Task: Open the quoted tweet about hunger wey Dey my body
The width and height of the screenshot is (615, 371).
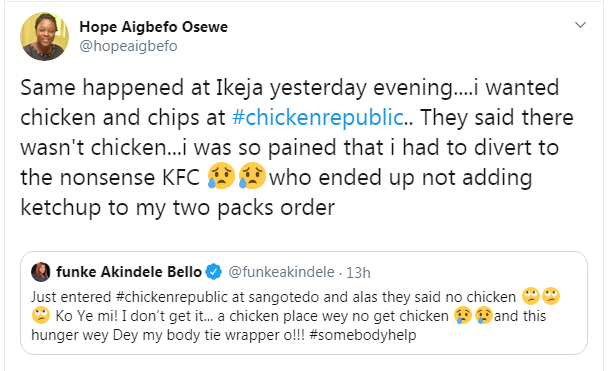Action: (304, 303)
